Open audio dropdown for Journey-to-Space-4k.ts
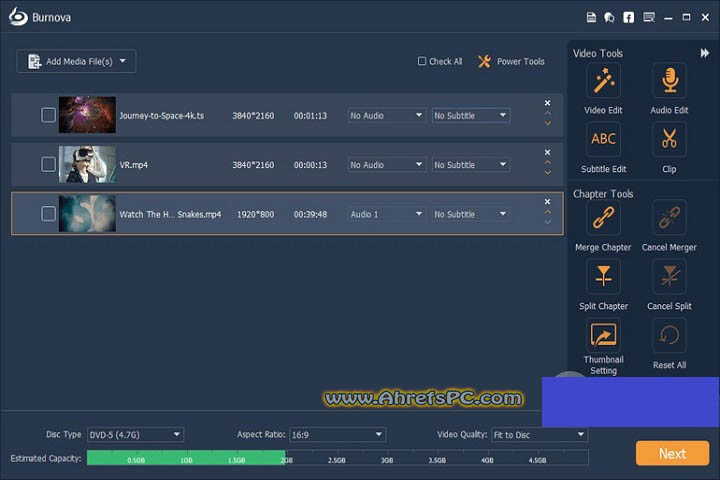720x480 pixels. (x=386, y=115)
